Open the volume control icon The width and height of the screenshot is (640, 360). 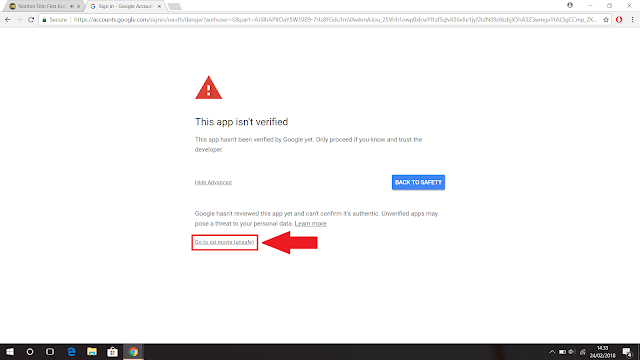click(572, 352)
